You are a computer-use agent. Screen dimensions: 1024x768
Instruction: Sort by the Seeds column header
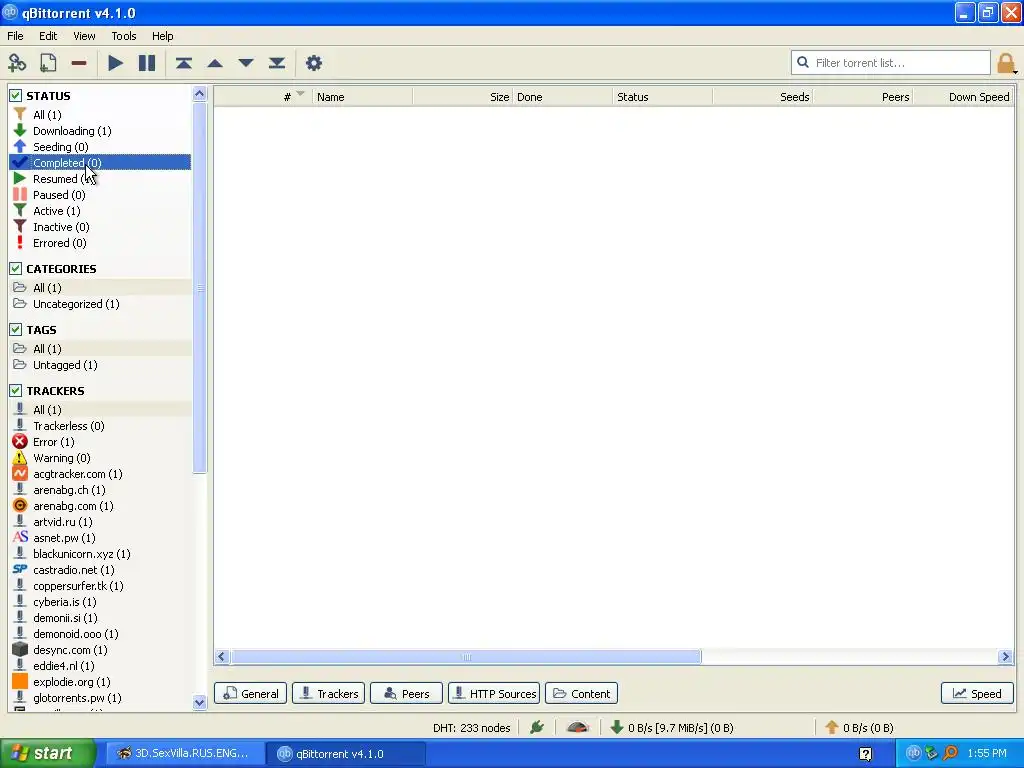[763, 97]
